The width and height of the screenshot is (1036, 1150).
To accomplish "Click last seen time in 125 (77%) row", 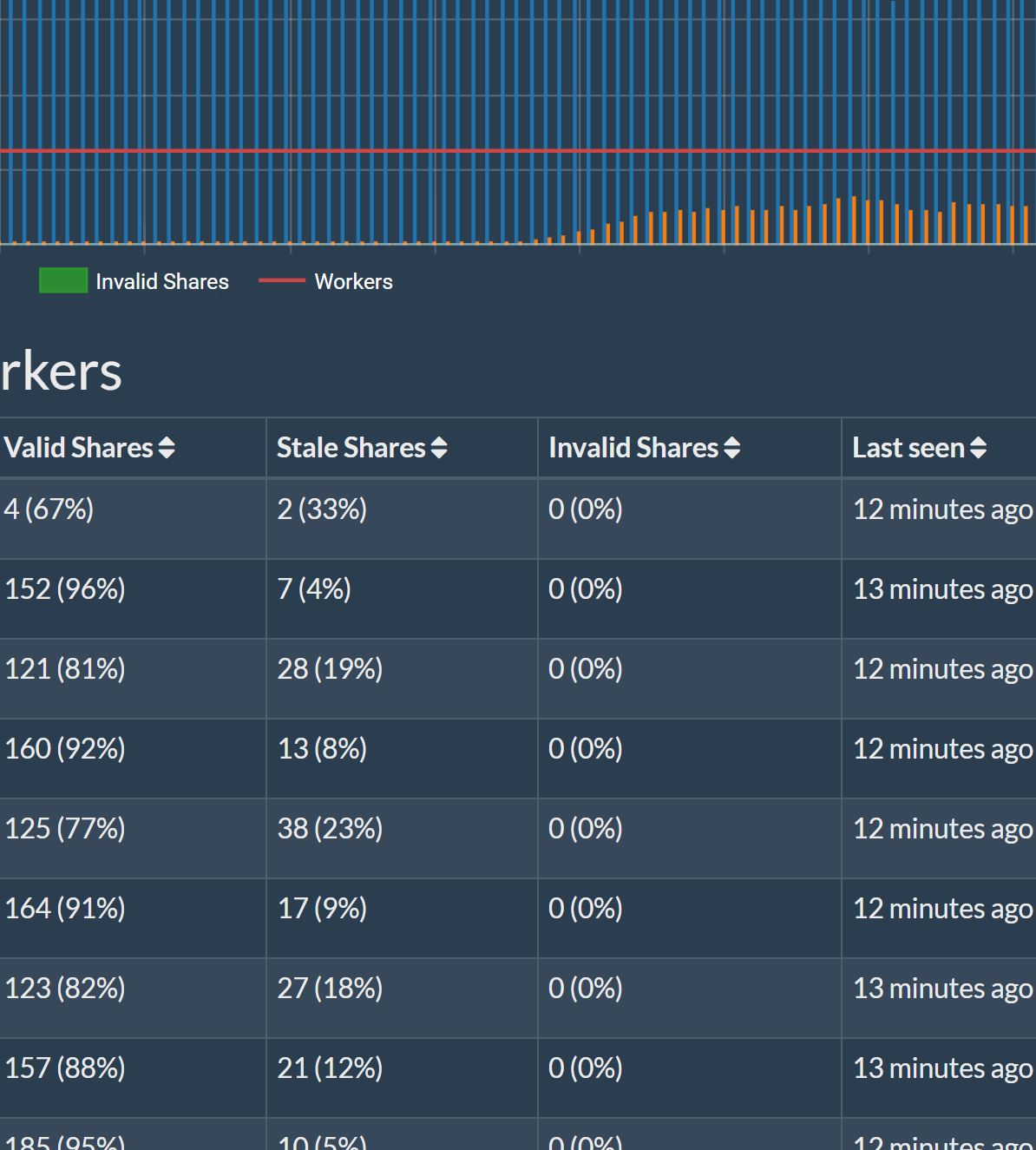I will point(943,828).
